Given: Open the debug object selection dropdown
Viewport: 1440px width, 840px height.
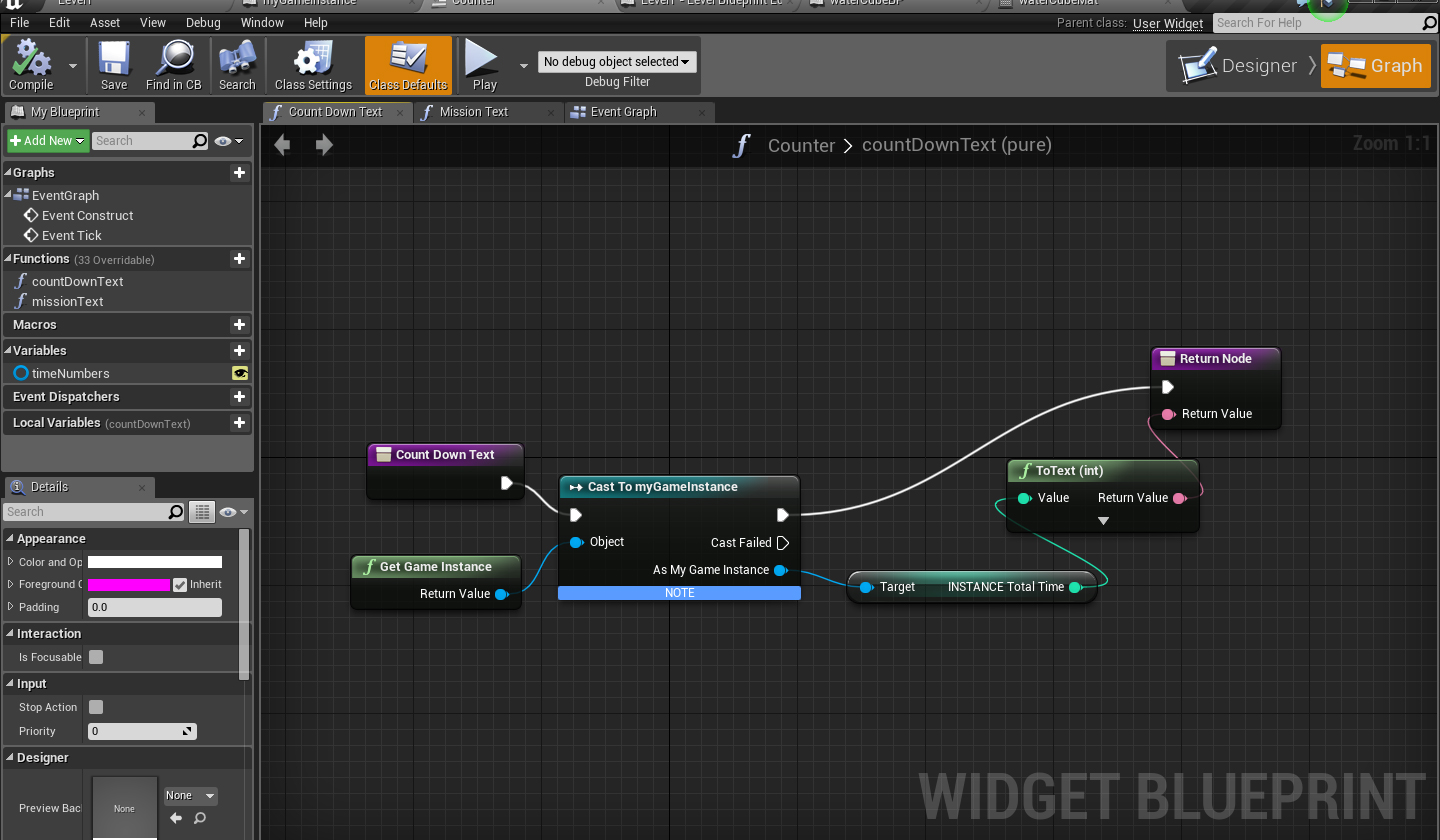Looking at the screenshot, I should (617, 62).
